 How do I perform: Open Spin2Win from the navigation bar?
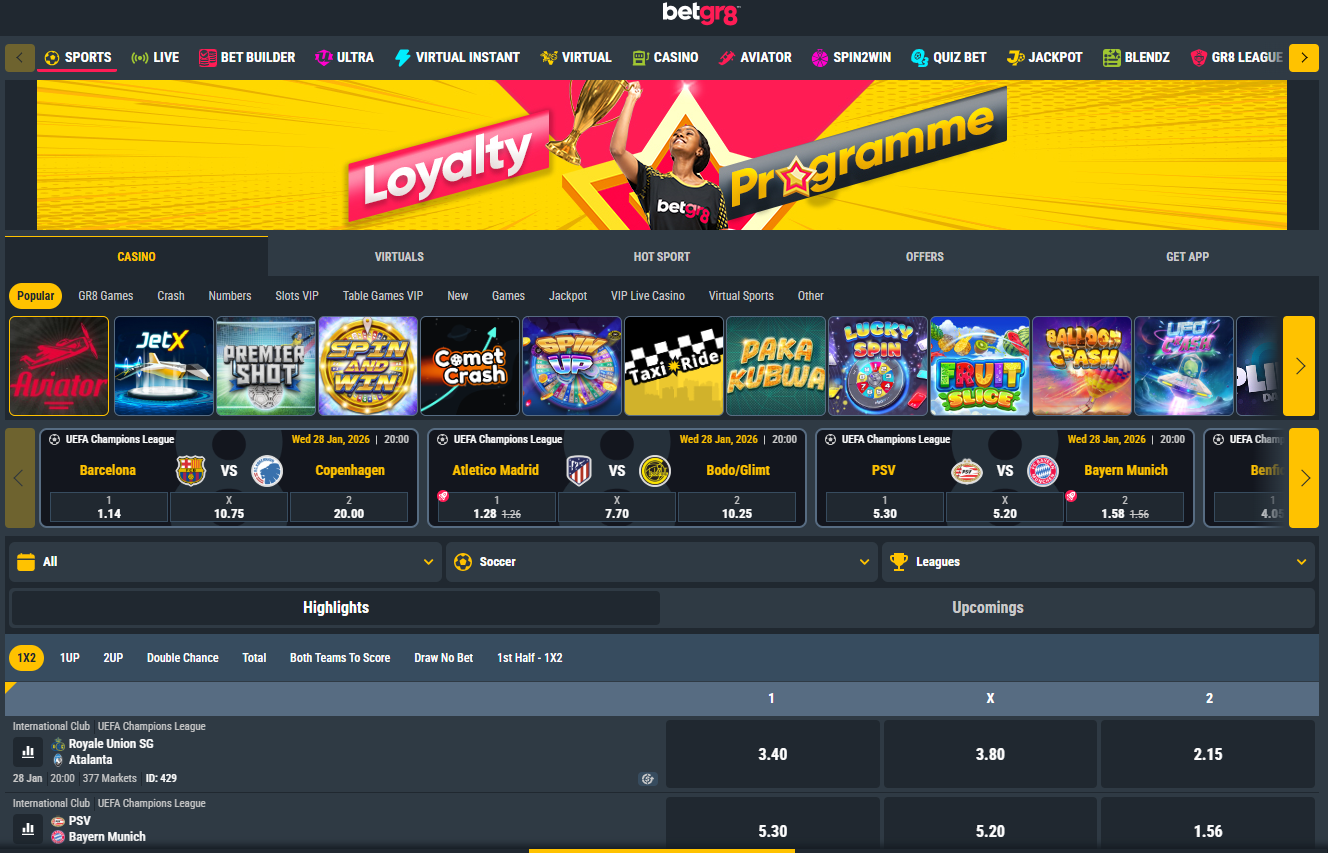coord(850,57)
